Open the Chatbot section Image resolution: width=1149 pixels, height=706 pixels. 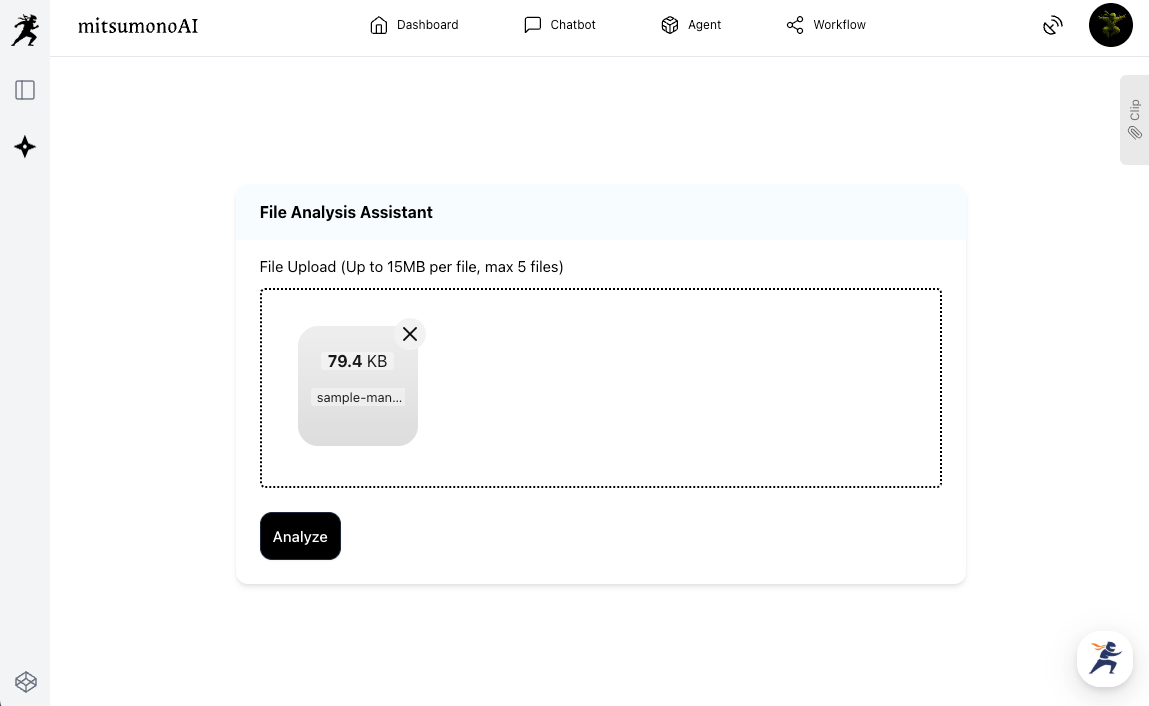560,25
